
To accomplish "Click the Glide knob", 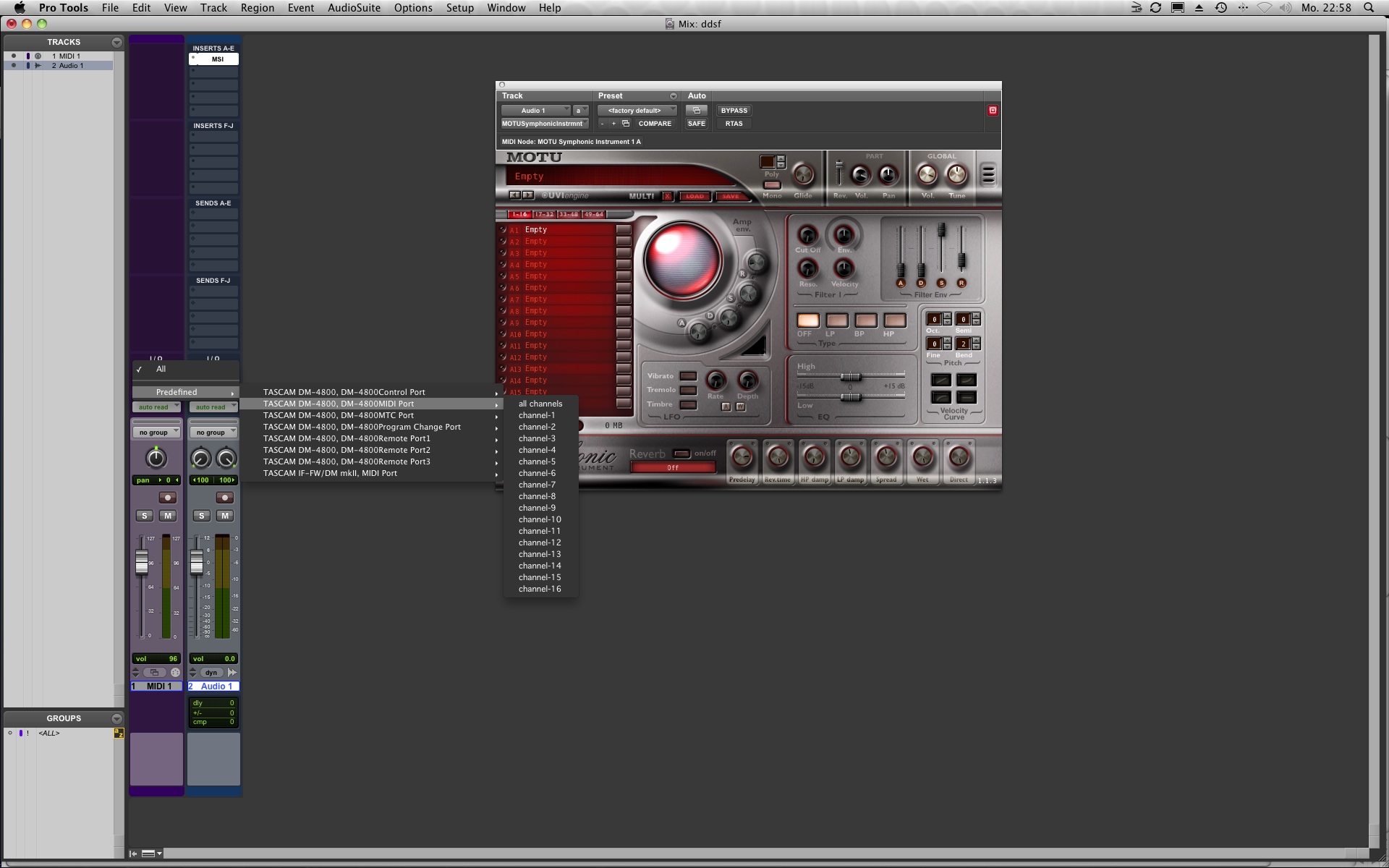I will (803, 174).
